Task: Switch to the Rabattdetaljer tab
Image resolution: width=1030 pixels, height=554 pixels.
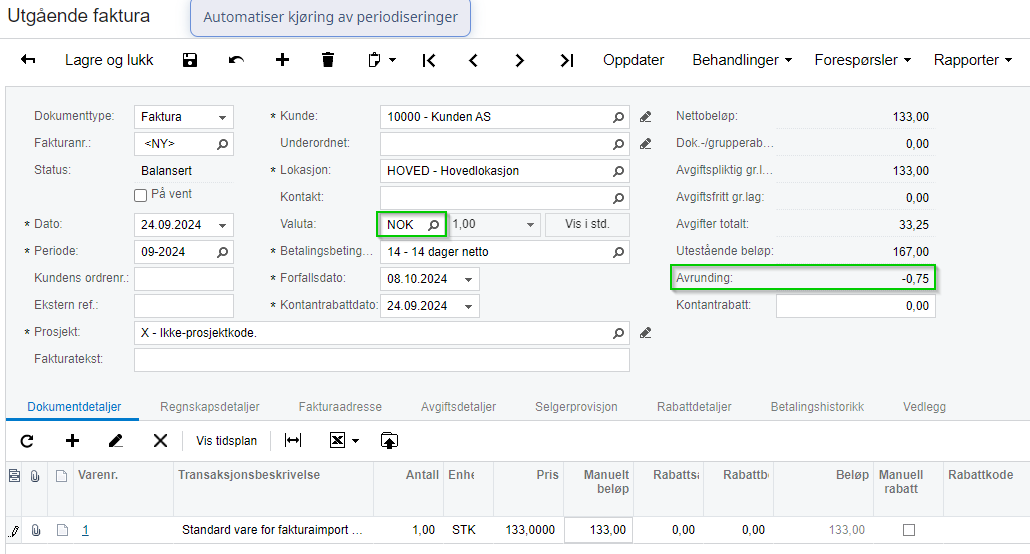Action: click(x=694, y=407)
